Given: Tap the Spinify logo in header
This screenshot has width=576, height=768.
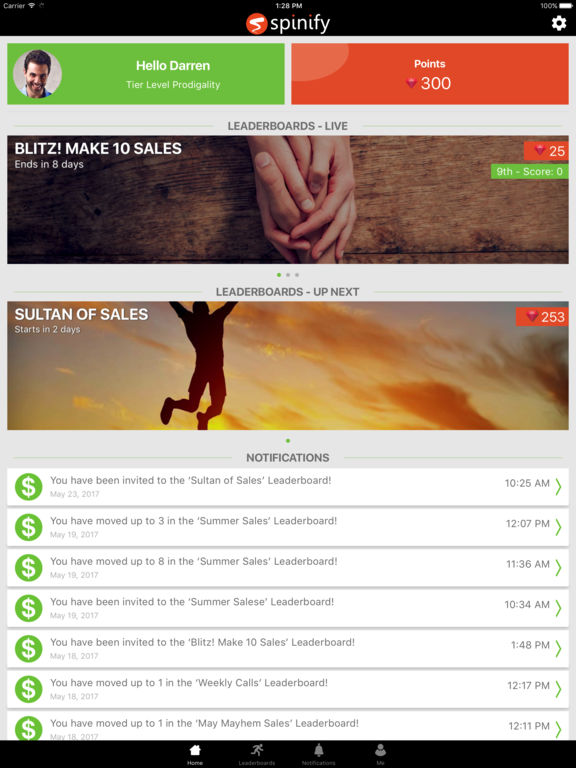Looking at the screenshot, I should (x=288, y=23).
